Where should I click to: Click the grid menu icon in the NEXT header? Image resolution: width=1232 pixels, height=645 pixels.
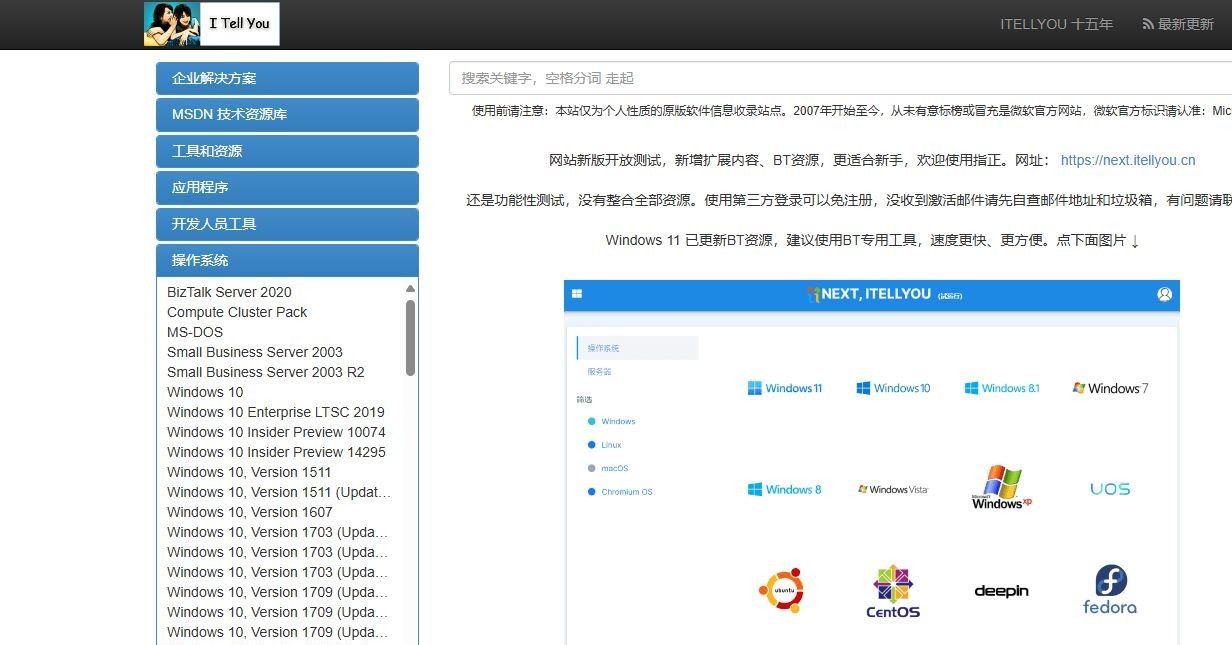575,294
